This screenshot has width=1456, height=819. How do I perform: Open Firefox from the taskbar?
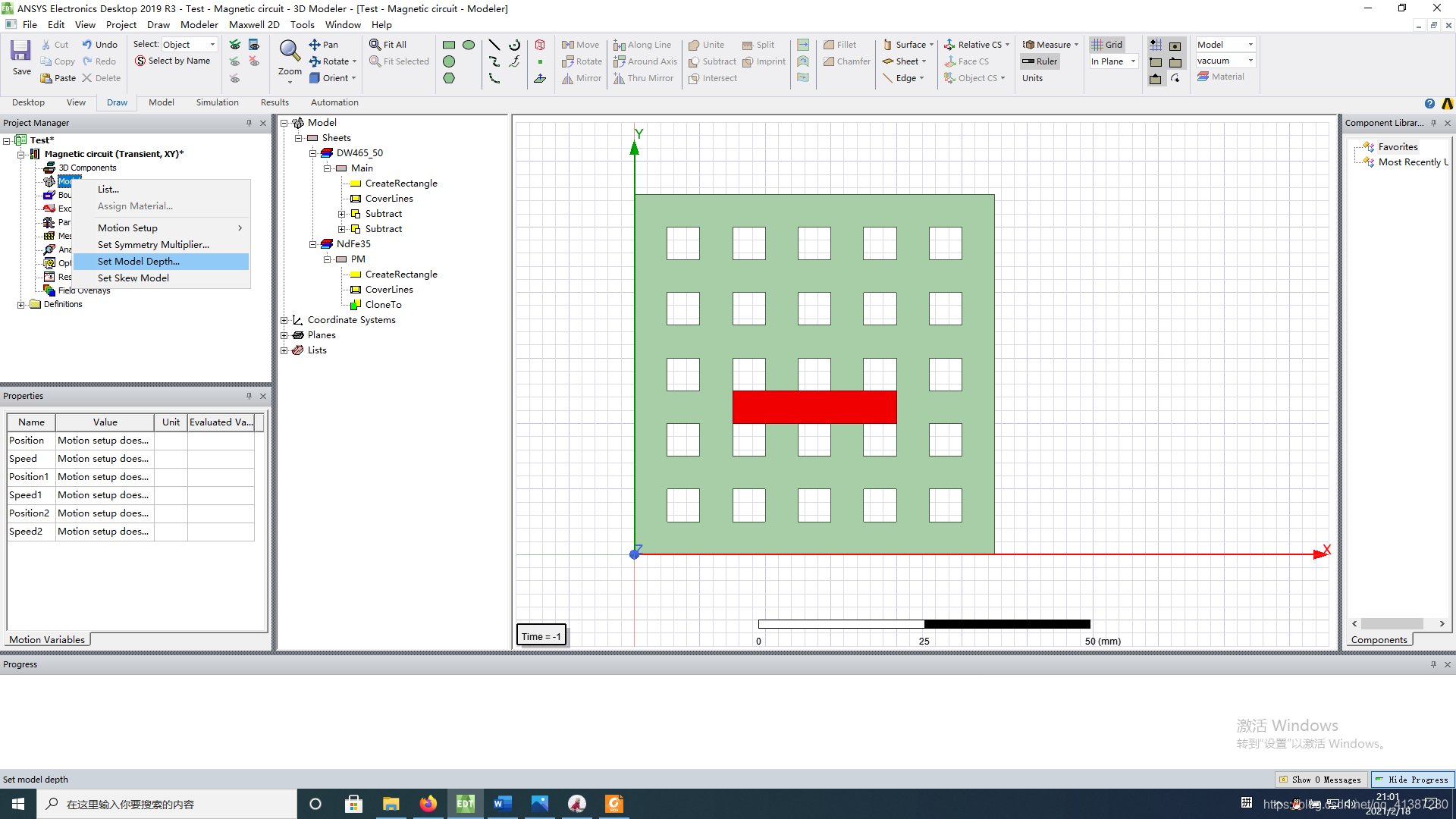[x=428, y=804]
